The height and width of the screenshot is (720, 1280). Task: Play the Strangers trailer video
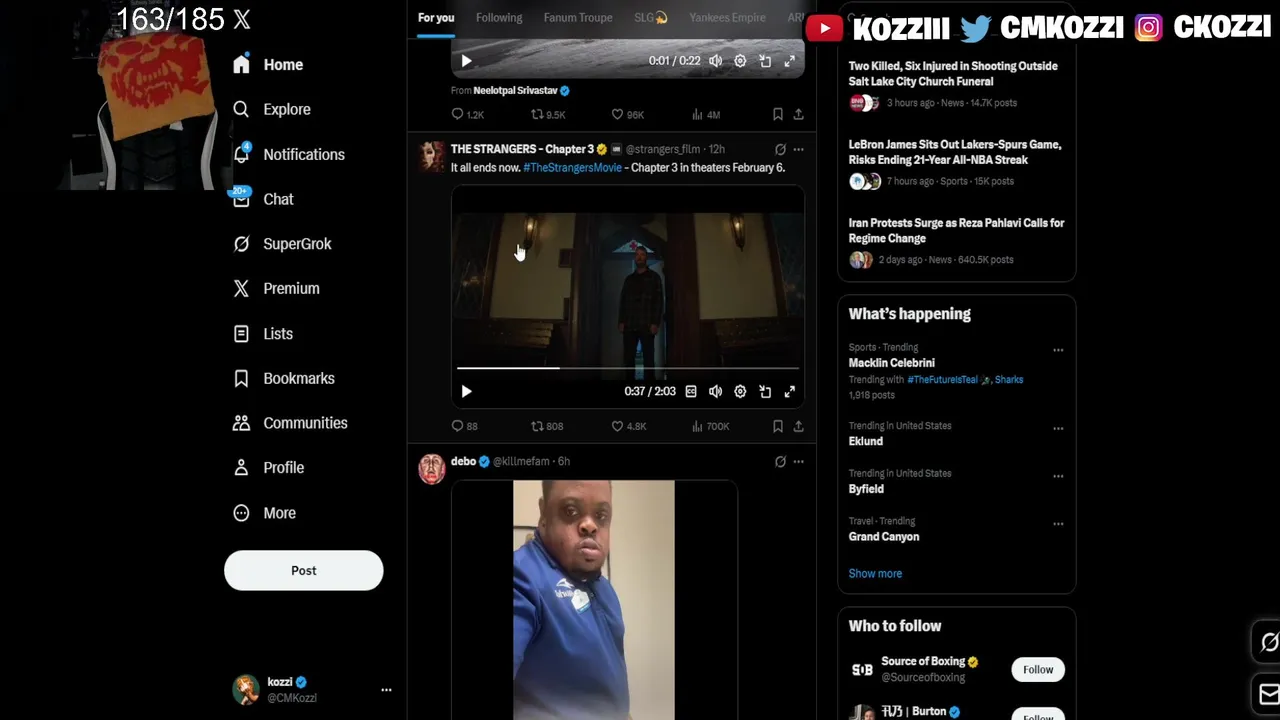(466, 392)
